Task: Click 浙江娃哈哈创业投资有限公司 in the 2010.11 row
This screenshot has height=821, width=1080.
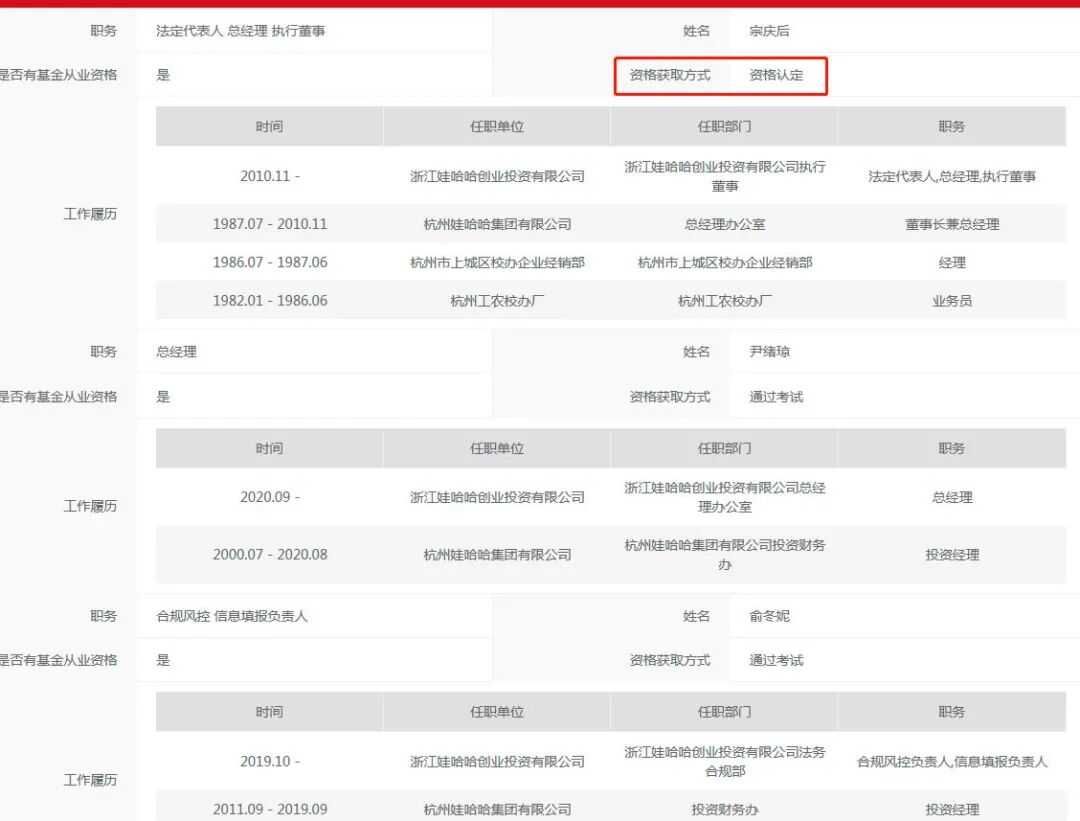Action: 497,176
